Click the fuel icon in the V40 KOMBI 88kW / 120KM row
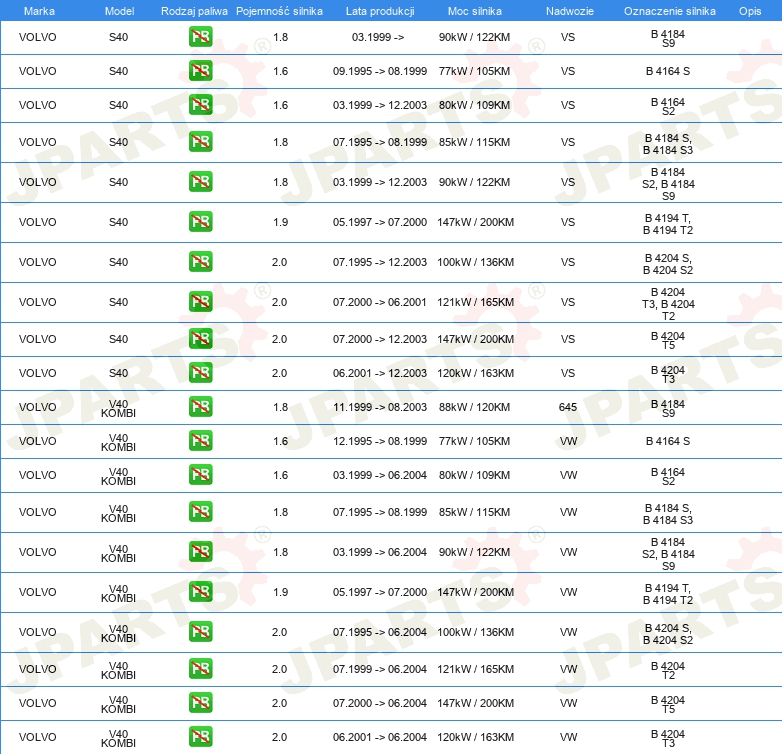 [200, 406]
